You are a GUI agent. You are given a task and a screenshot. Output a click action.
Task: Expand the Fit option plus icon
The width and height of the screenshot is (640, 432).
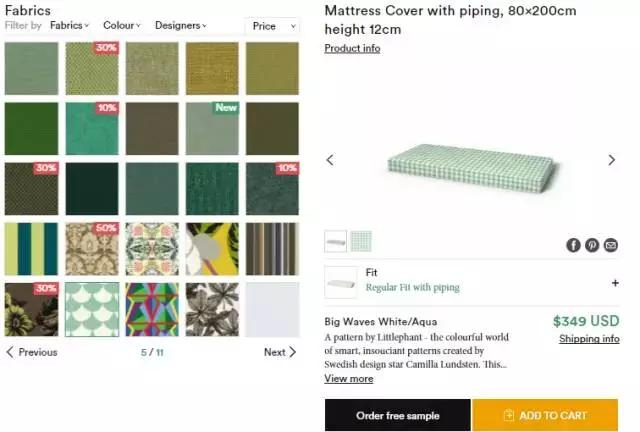pyautogui.click(x=615, y=283)
